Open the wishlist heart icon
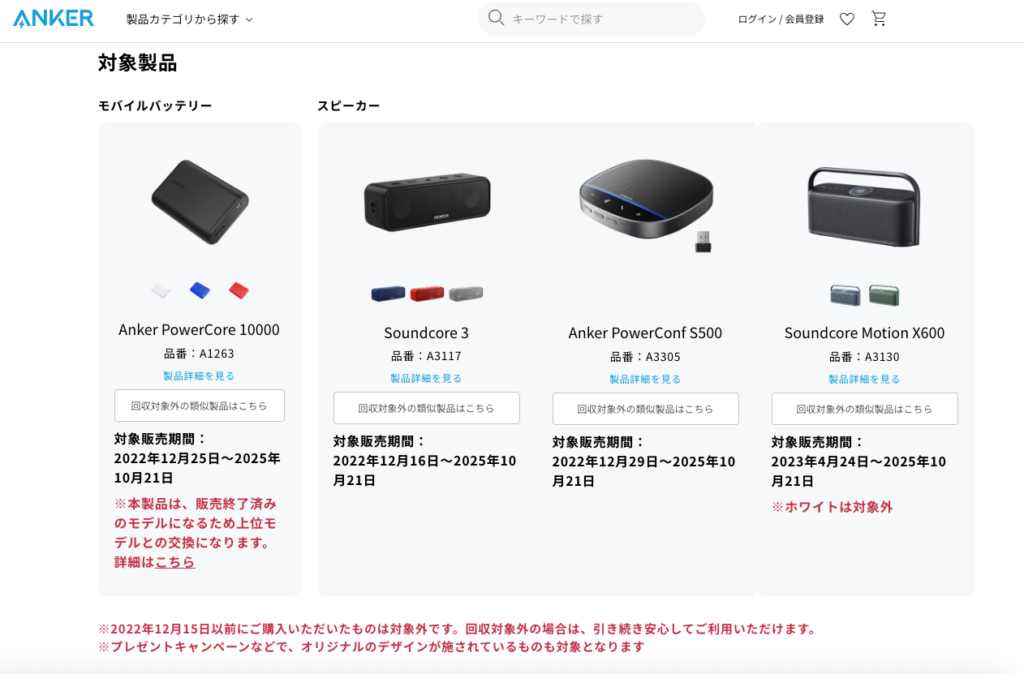The image size is (1024, 674). (x=847, y=19)
